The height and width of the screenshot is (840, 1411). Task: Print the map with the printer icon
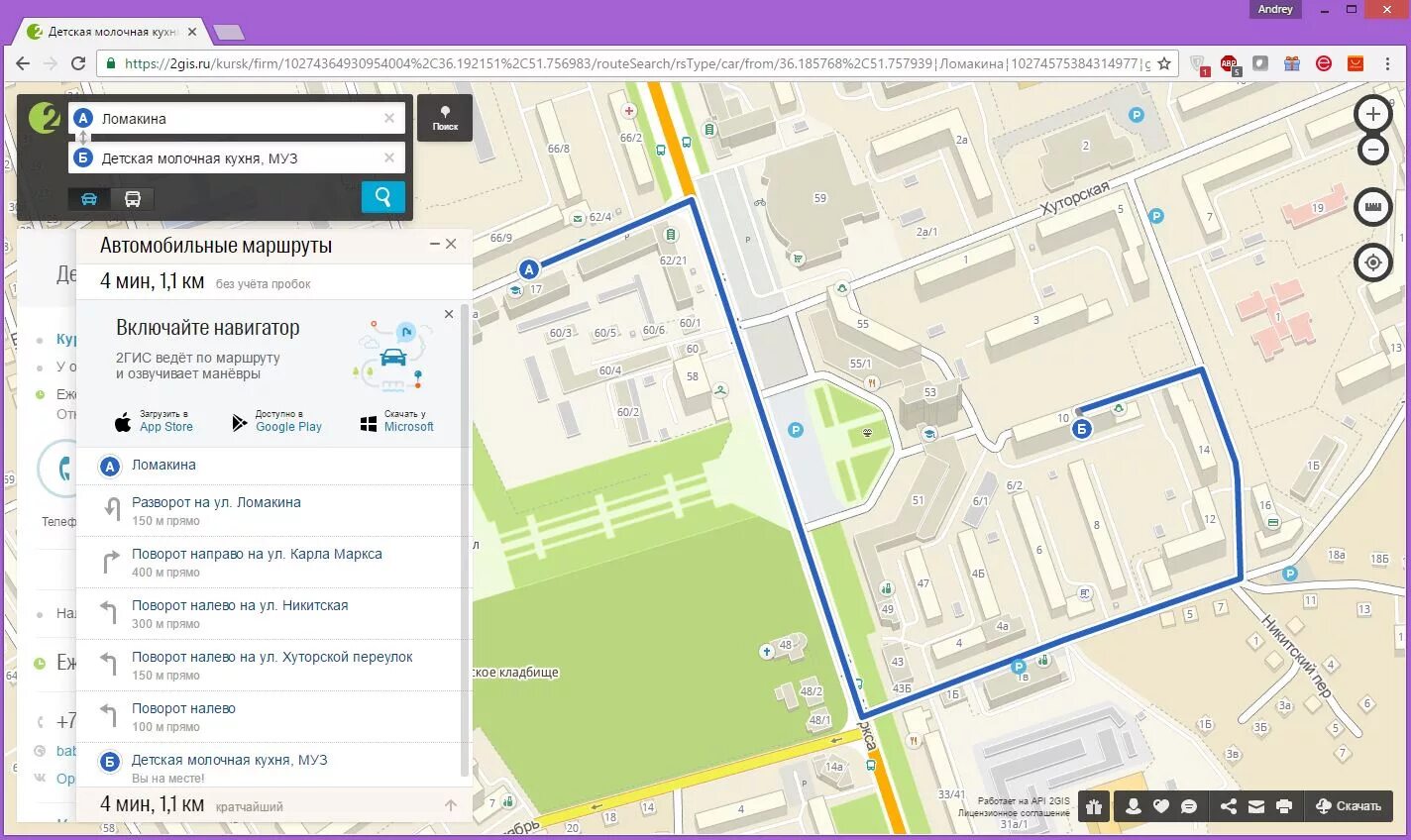pyautogui.click(x=1284, y=806)
